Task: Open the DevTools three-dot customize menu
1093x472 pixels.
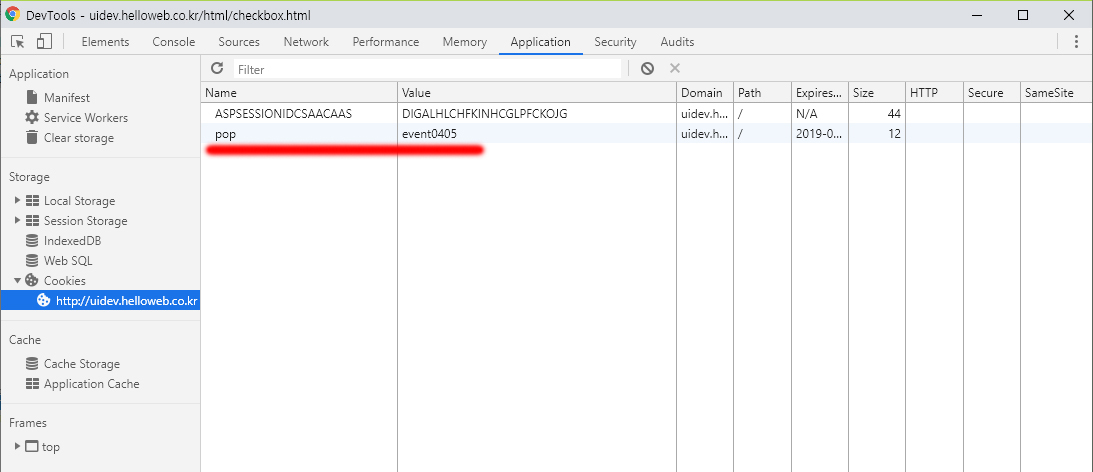Action: pos(1077,42)
